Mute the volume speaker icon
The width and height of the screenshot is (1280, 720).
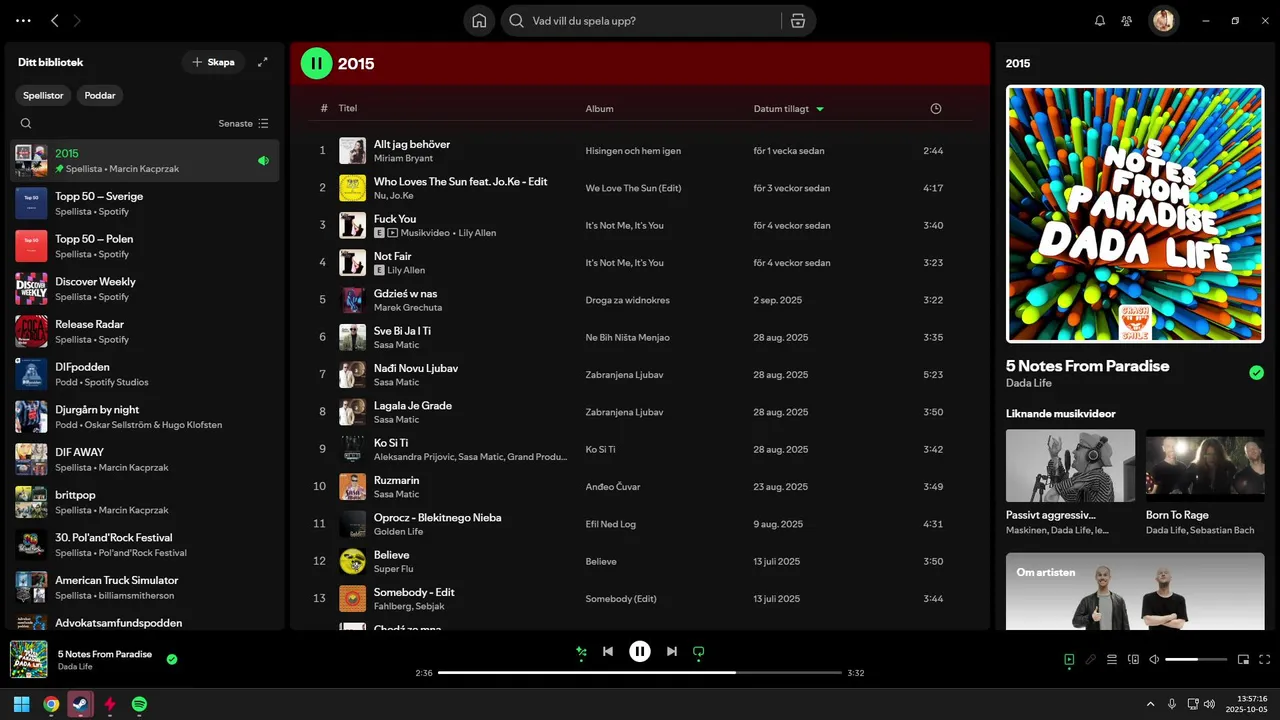point(1154,660)
